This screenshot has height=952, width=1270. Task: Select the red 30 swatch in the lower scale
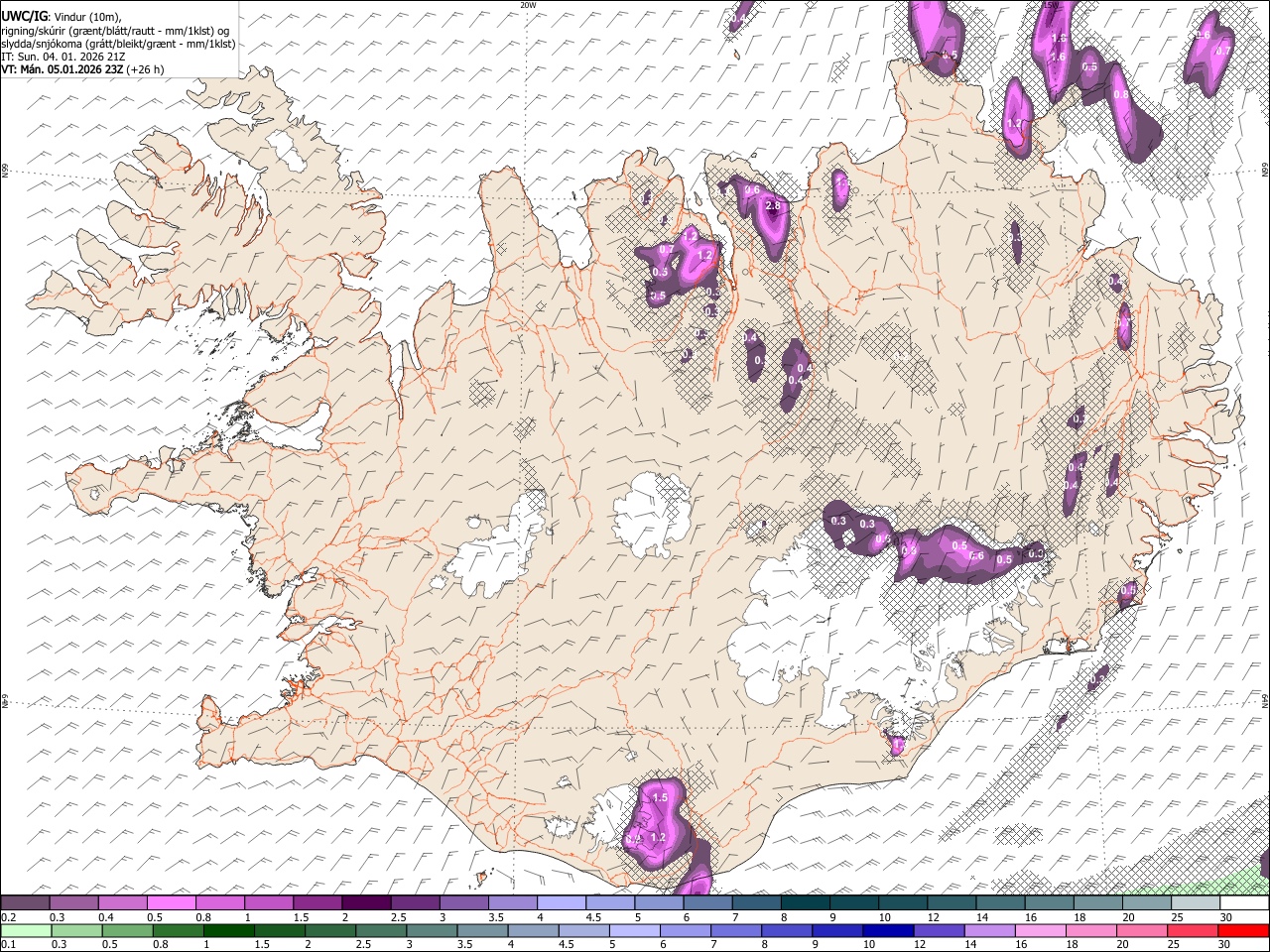(x=1244, y=930)
